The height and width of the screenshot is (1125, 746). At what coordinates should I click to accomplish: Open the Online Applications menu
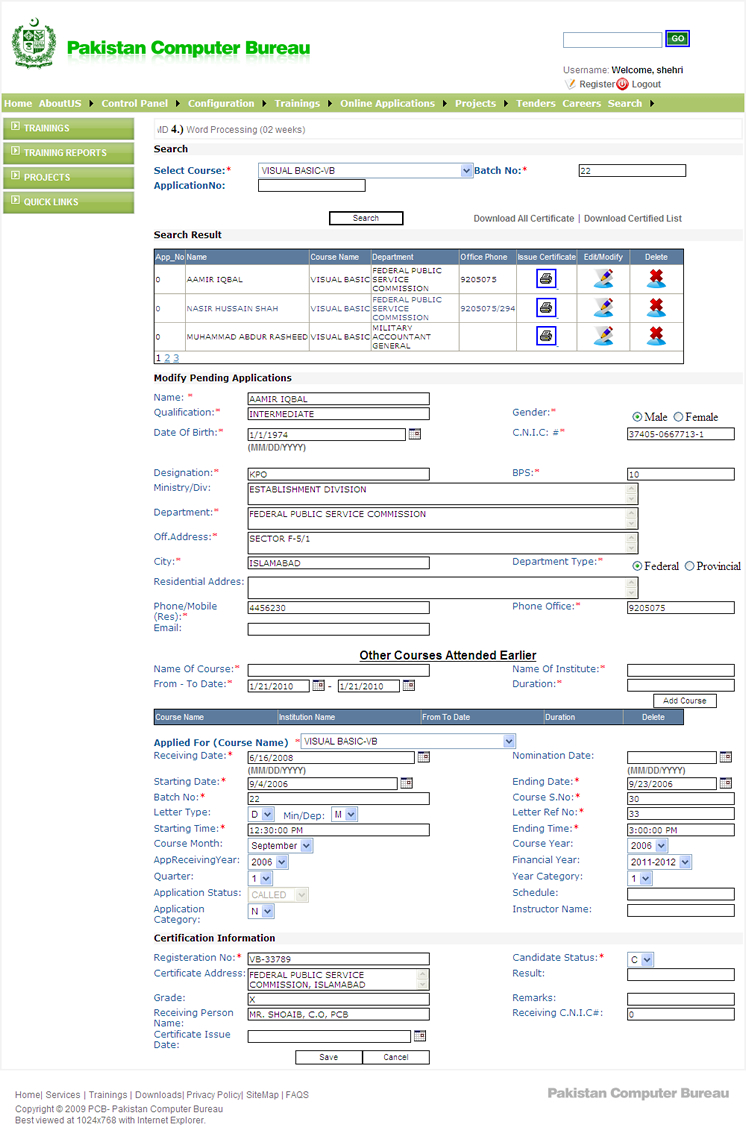387,103
